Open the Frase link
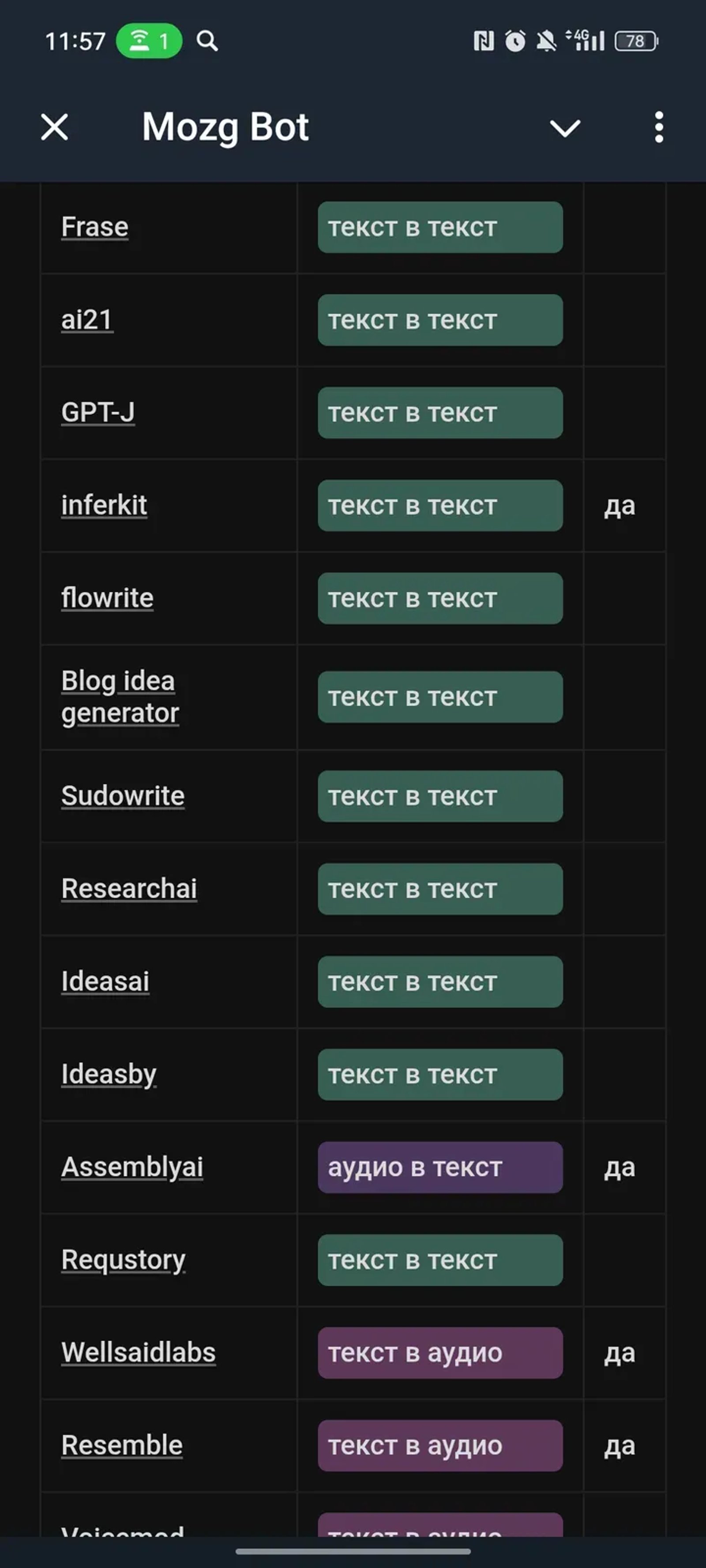This screenshot has width=706, height=1568. pyautogui.click(x=94, y=228)
